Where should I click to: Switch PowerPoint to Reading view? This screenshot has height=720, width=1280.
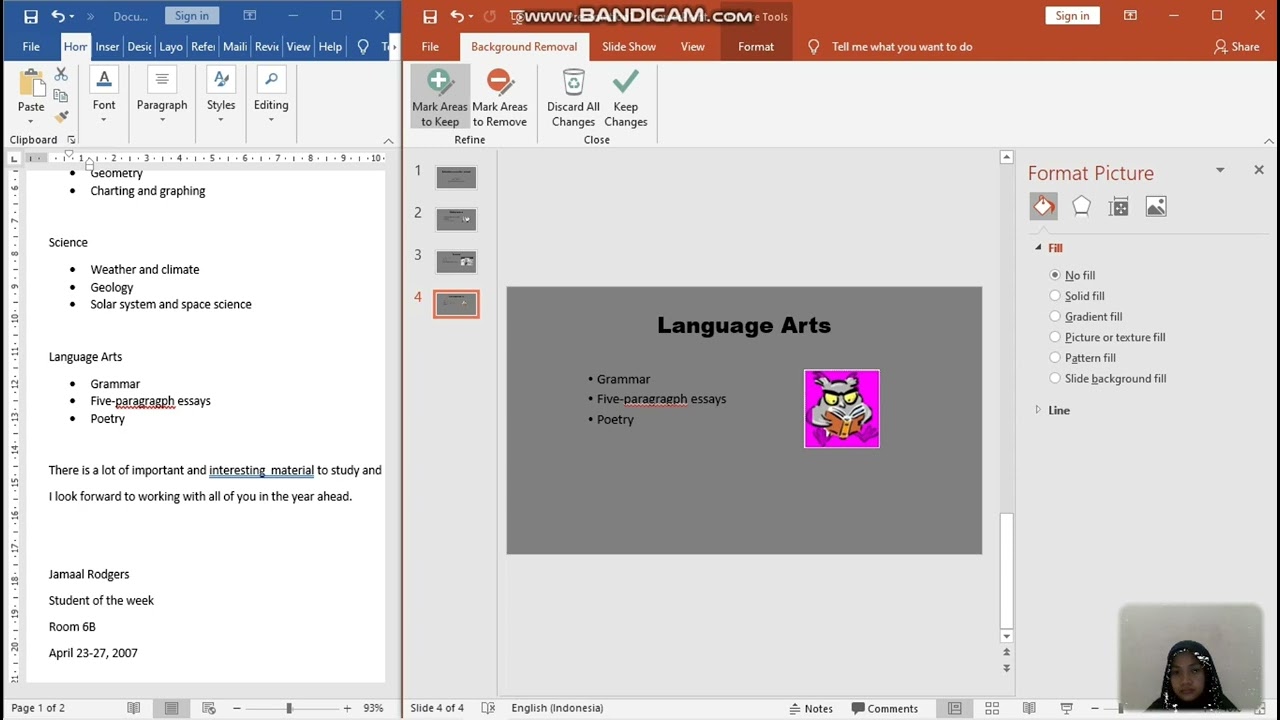(x=1029, y=708)
